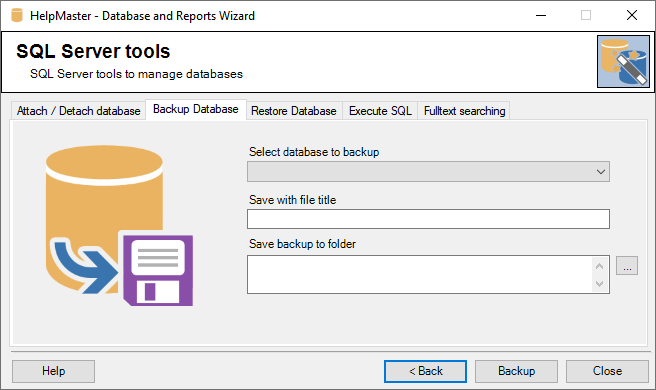
Task: Click the database wizard wand icon
Action: tap(623, 62)
